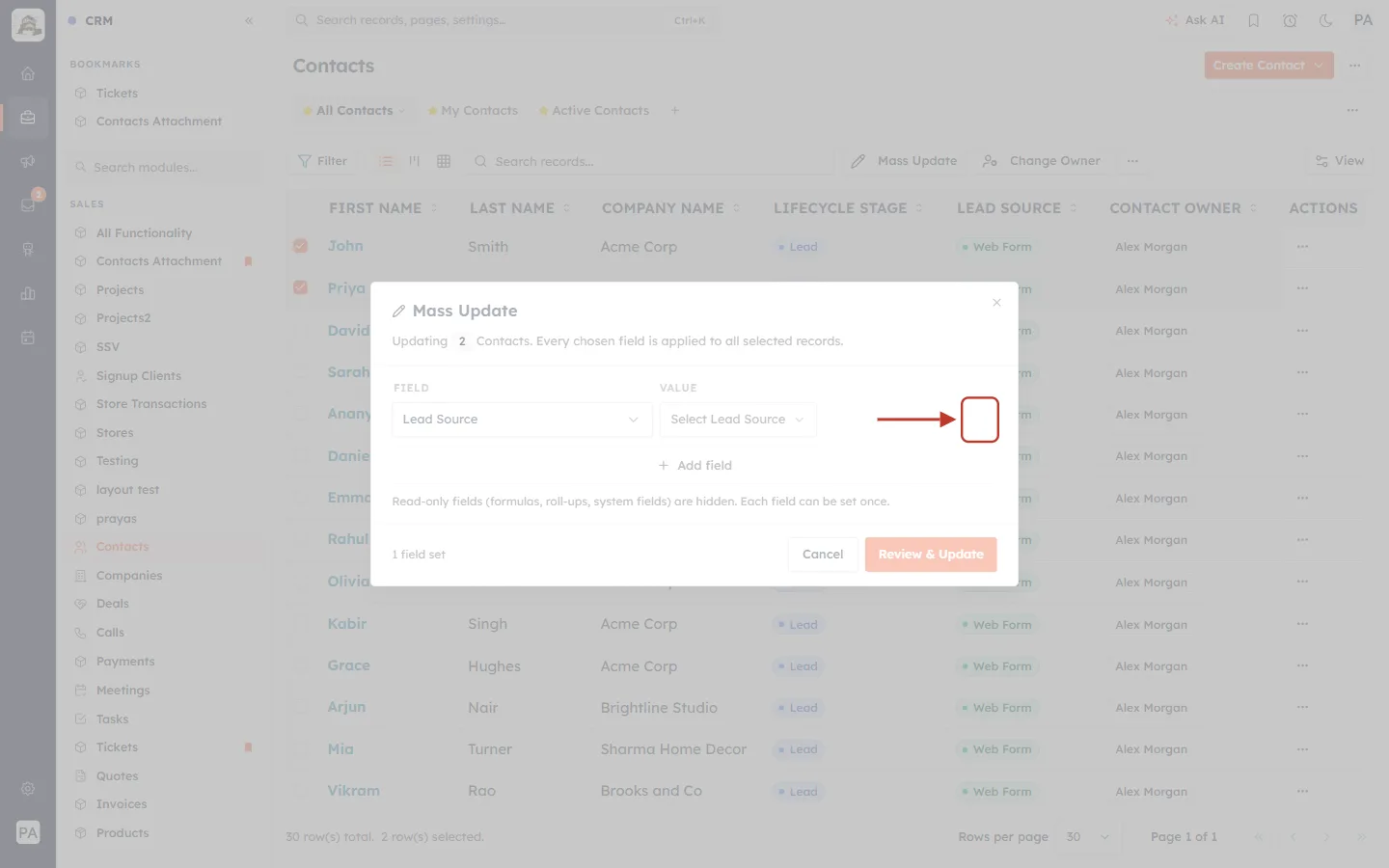This screenshot has height=868, width=1389.
Task: Expand All Contacts view chevron
Action: point(402,111)
